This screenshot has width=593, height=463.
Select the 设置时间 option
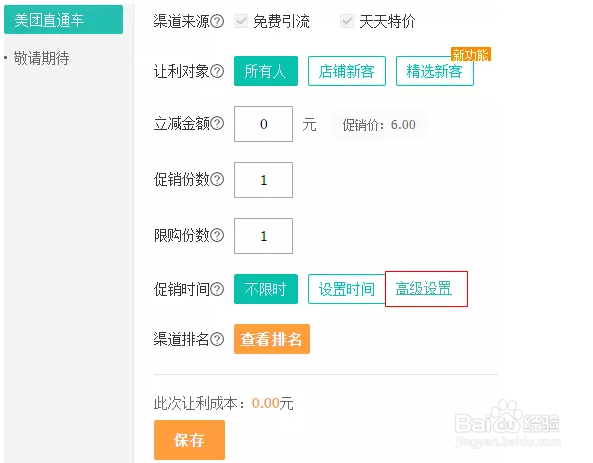[347, 289]
